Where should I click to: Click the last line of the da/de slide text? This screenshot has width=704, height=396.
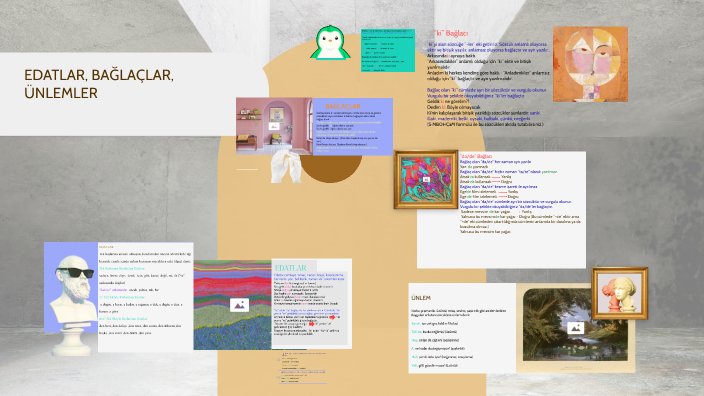[485, 232]
